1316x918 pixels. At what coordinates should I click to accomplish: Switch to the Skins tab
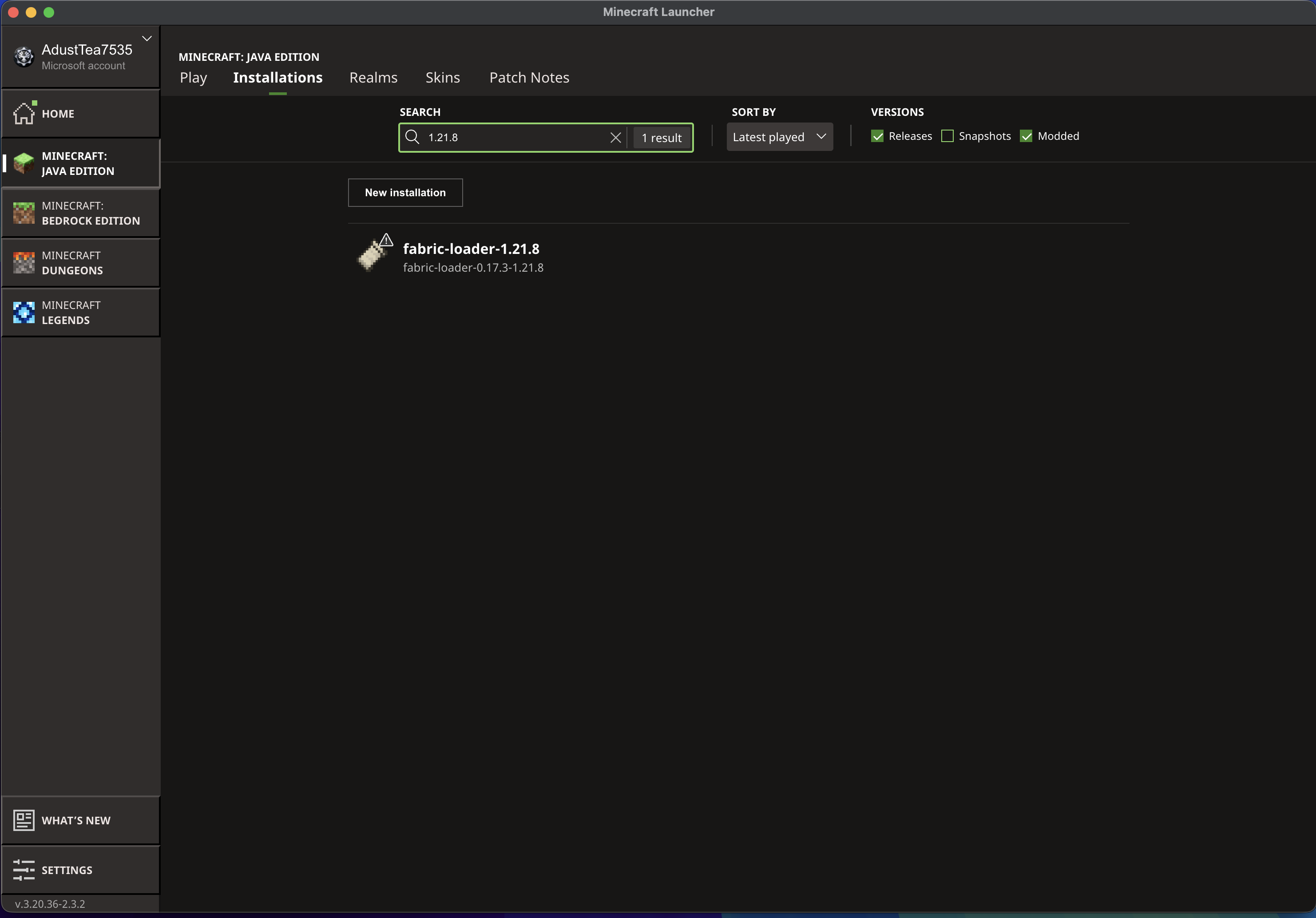coord(443,77)
